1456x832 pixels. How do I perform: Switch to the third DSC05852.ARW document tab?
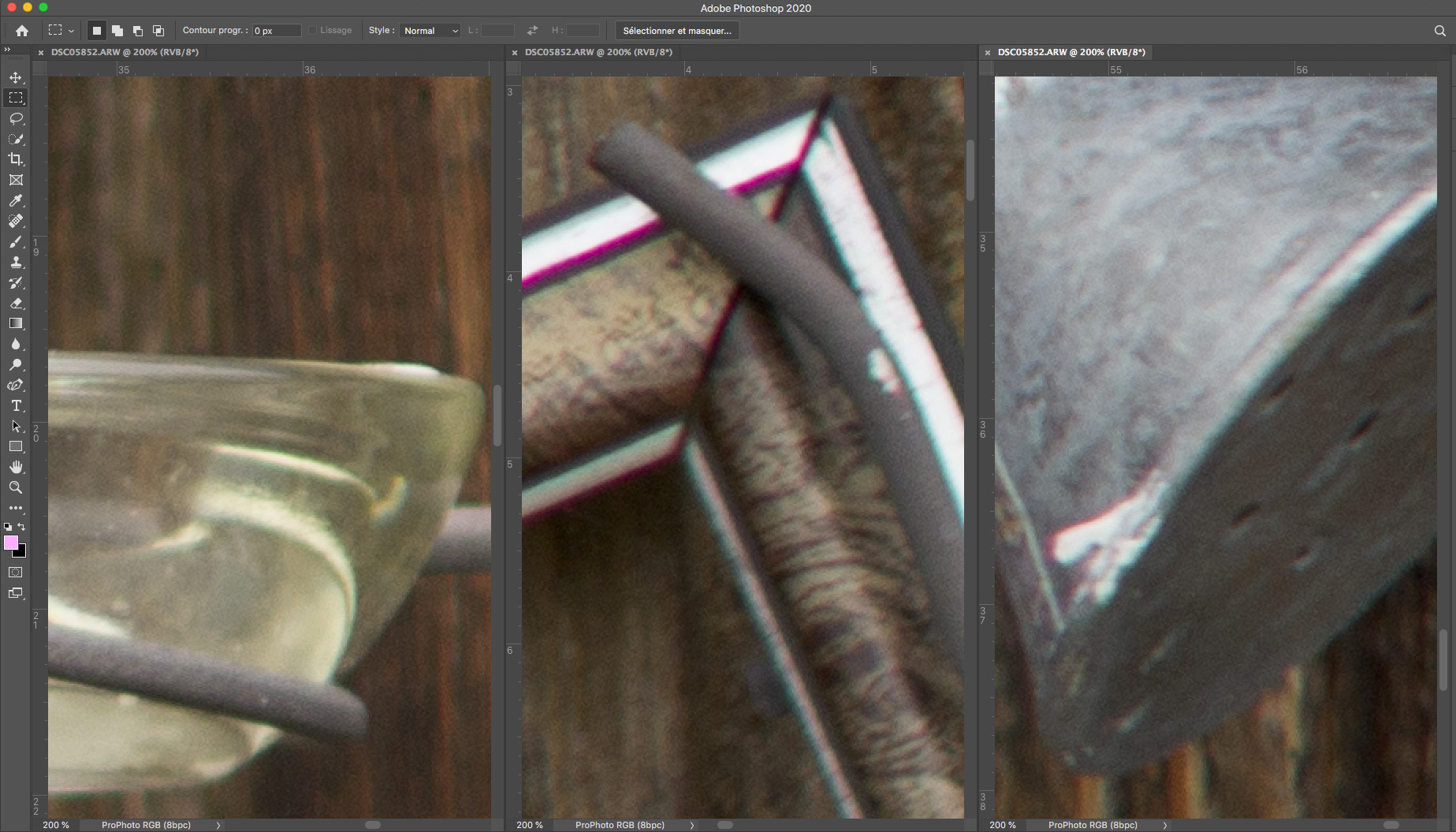pos(1071,52)
